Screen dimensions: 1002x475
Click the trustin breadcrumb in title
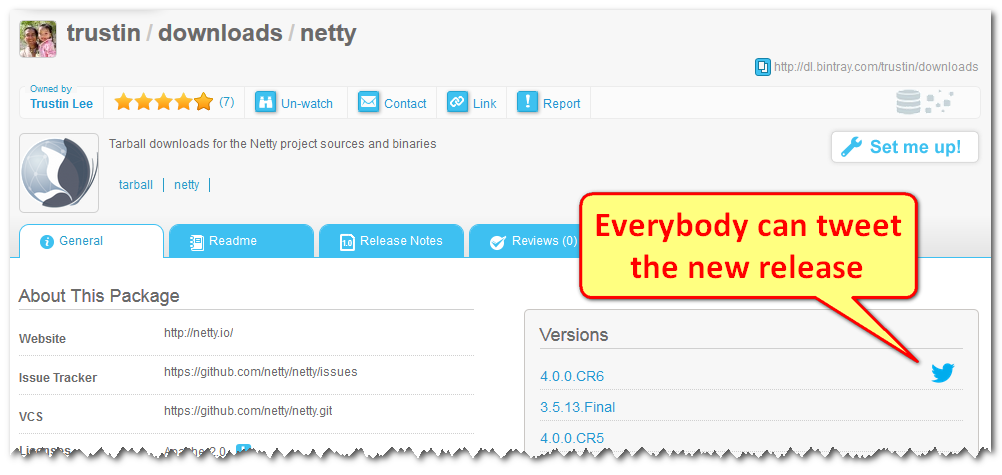coord(103,33)
